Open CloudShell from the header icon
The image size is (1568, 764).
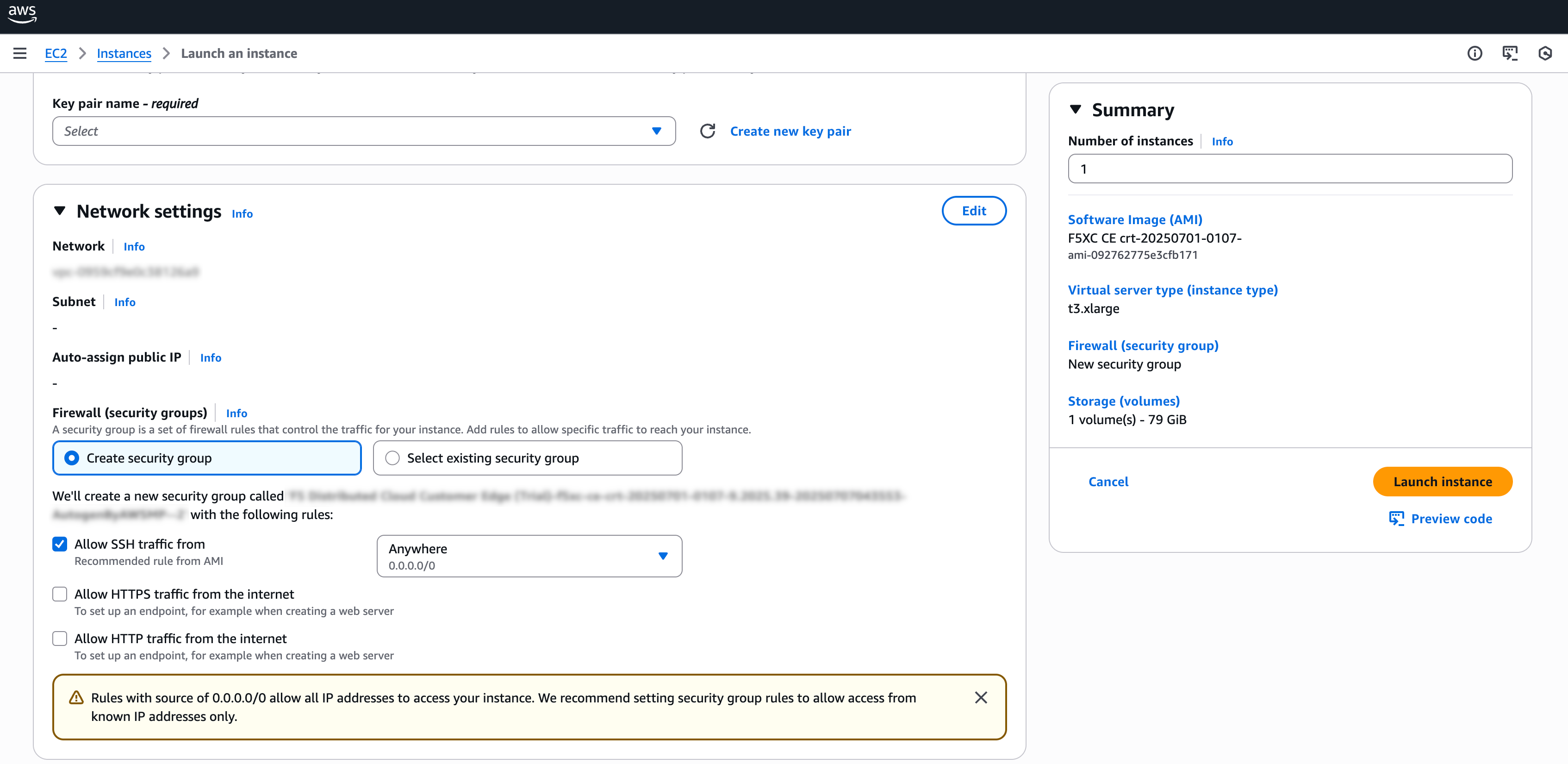[x=1510, y=53]
